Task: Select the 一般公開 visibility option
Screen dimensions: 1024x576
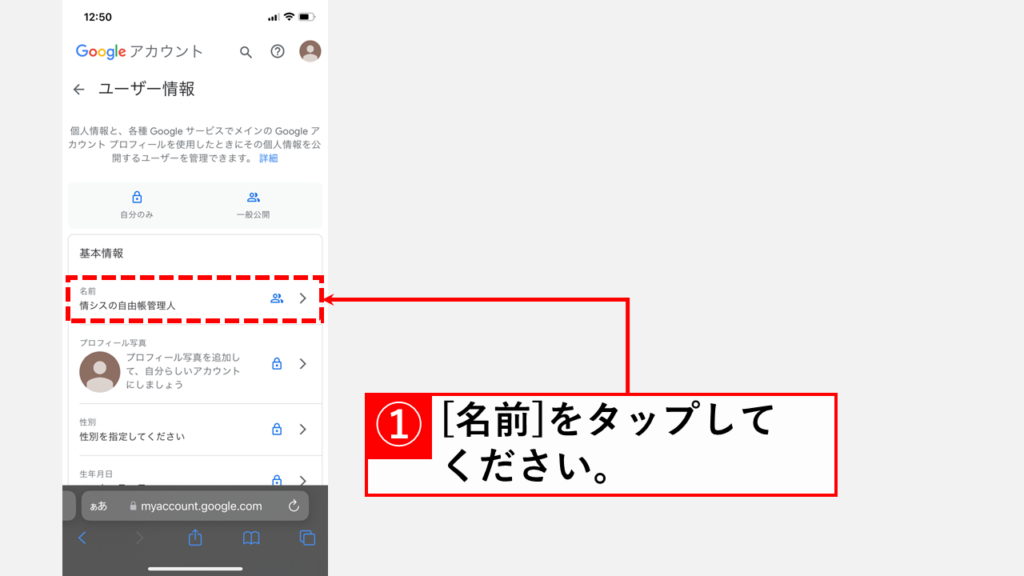Action: tap(253, 204)
